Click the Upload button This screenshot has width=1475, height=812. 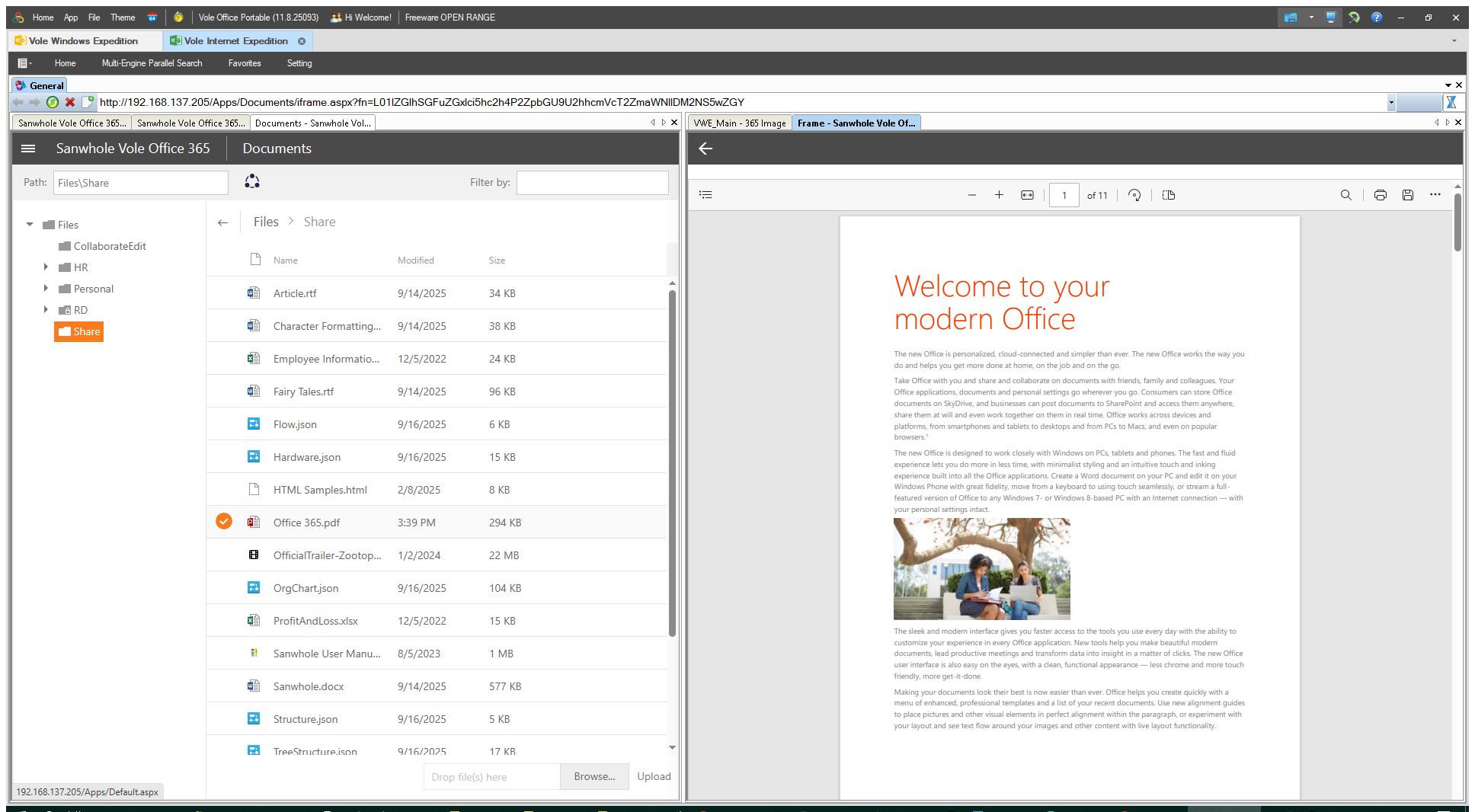pyautogui.click(x=654, y=776)
